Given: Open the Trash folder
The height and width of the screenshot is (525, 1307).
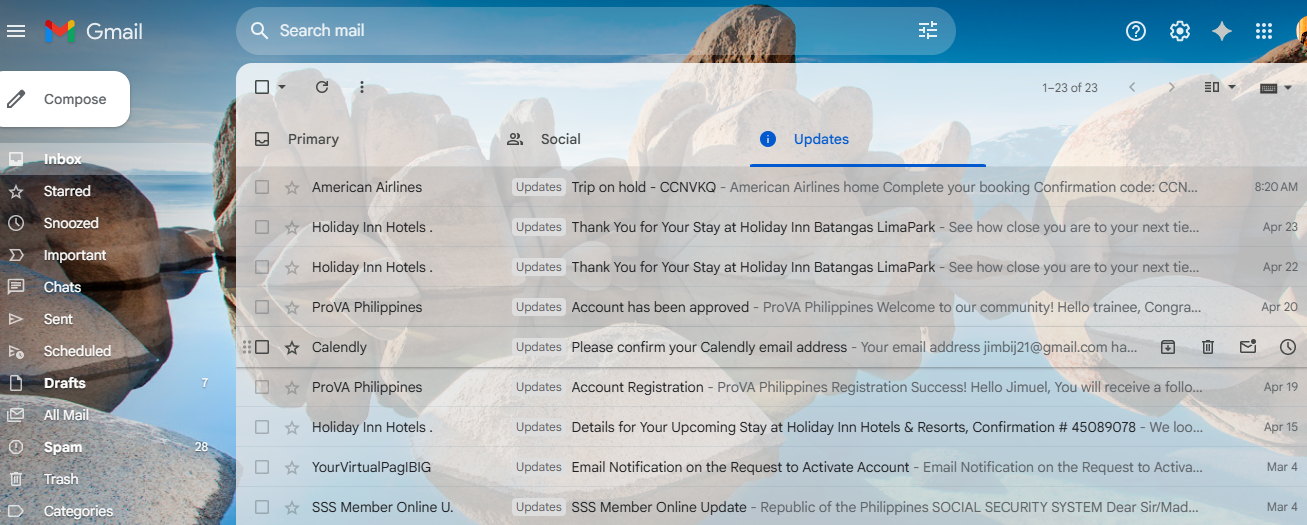Looking at the screenshot, I should pos(61,479).
